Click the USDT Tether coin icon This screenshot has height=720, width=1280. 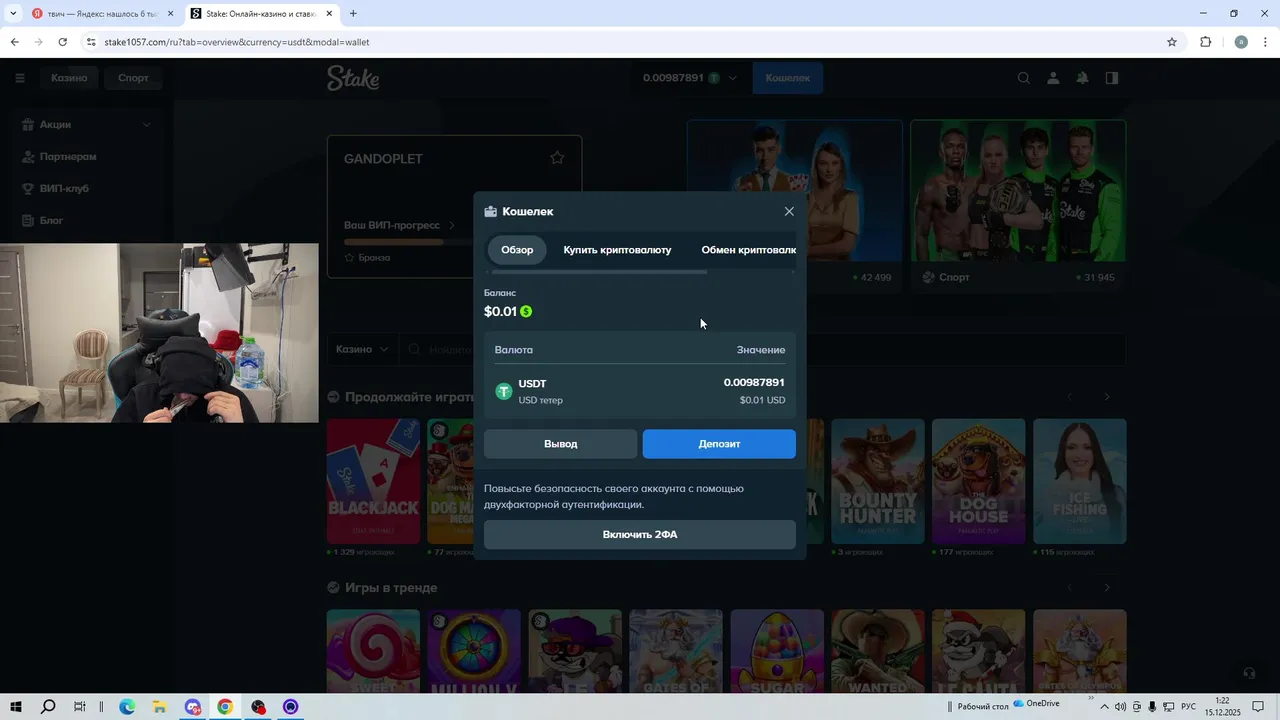click(504, 391)
